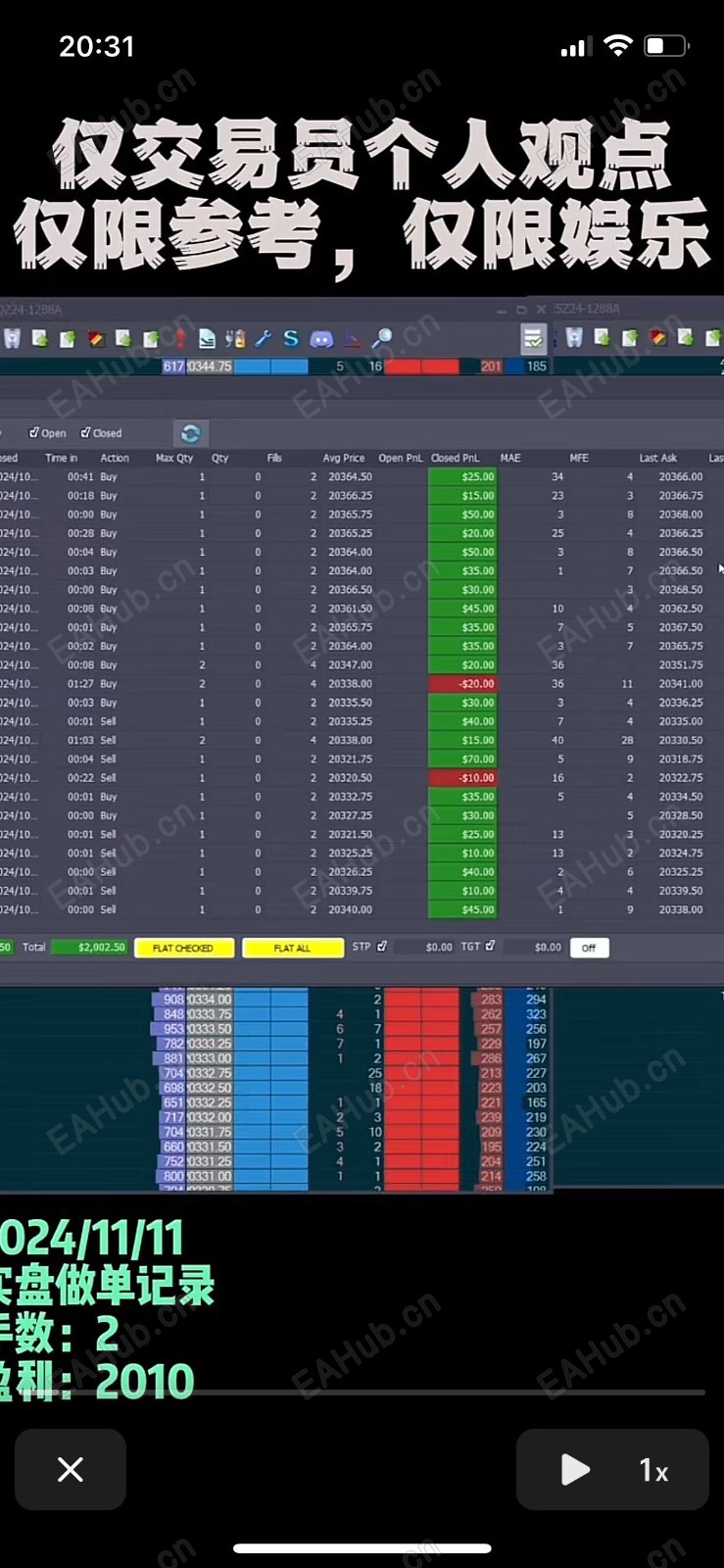The width and height of the screenshot is (724, 1568).
Task: Sort by Time in column header
Action: tap(61, 458)
